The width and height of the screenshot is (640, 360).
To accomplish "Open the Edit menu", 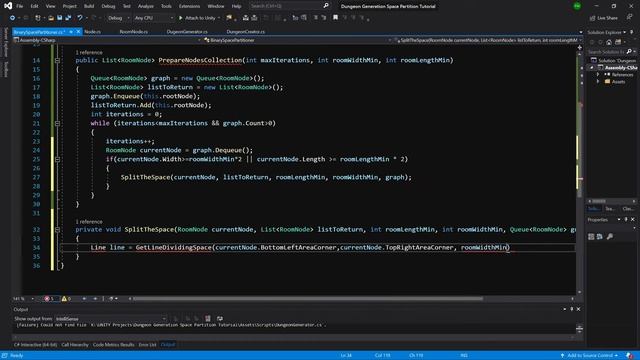I will coord(34,6).
